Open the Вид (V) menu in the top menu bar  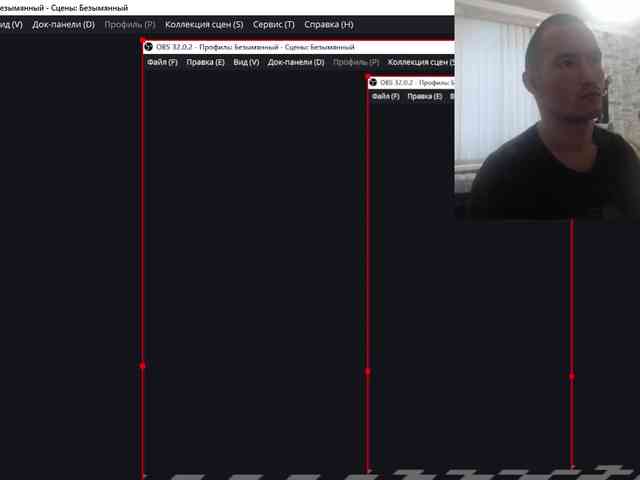coord(11,24)
